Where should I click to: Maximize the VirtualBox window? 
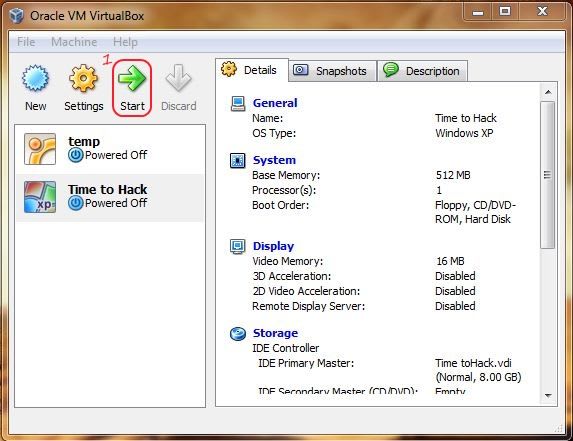(505, 12)
